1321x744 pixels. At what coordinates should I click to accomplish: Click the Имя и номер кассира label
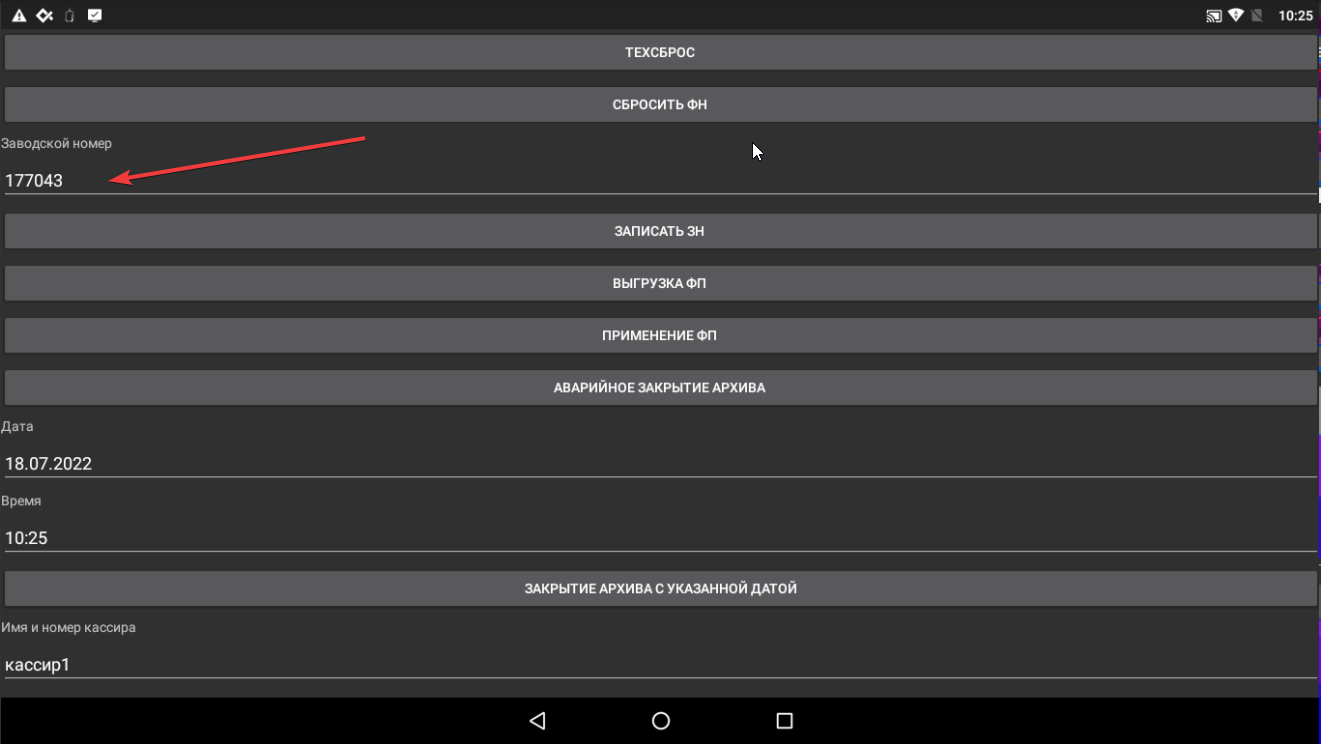[69, 628]
